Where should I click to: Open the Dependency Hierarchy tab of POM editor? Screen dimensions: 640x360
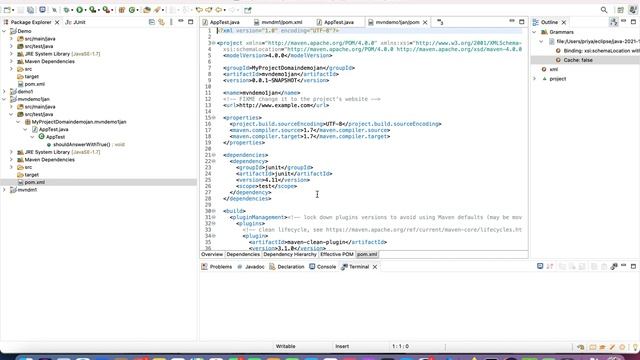click(x=290, y=254)
